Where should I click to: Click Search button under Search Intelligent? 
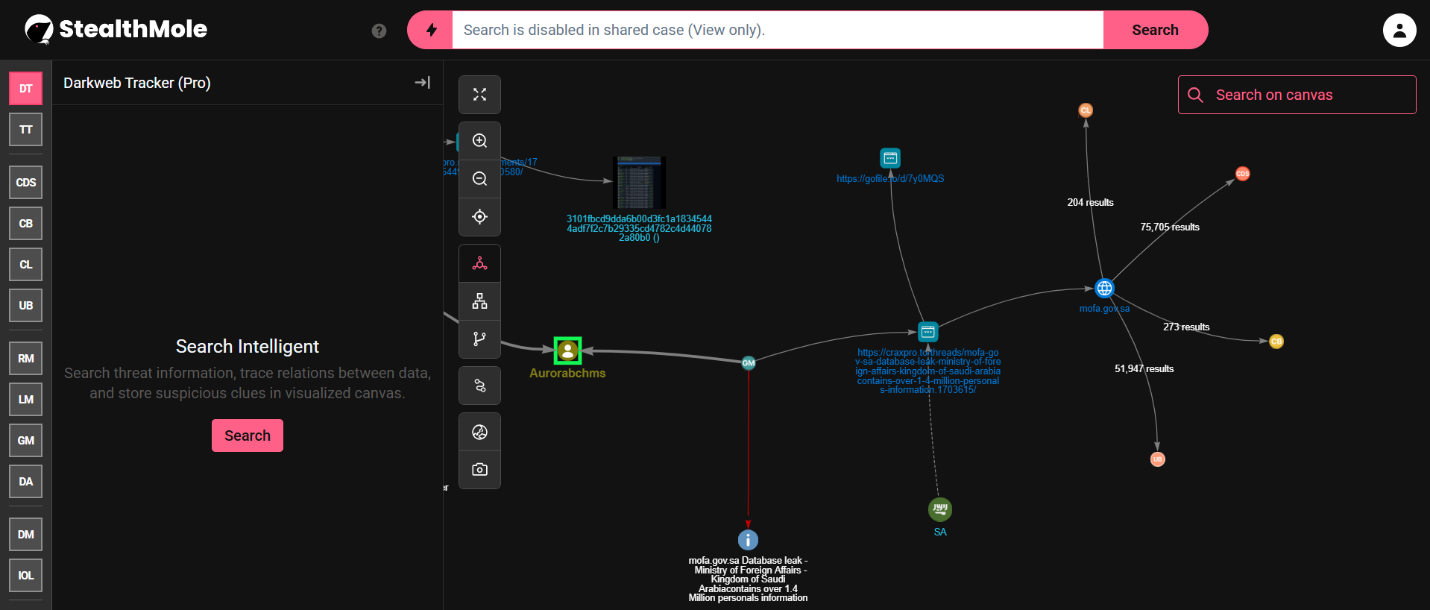coord(247,435)
